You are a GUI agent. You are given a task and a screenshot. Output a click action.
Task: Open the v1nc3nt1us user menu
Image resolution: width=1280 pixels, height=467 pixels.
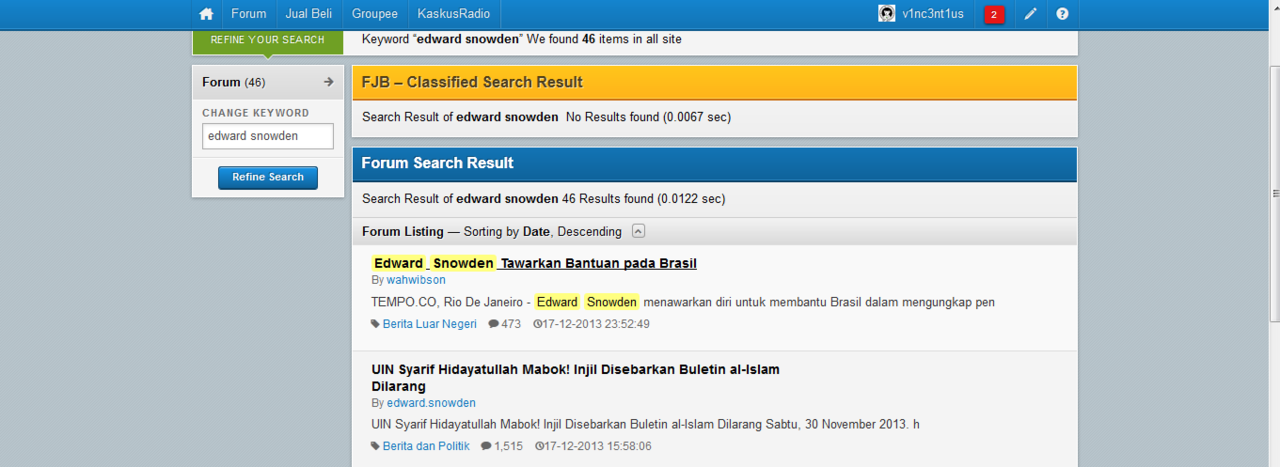[x=932, y=14]
